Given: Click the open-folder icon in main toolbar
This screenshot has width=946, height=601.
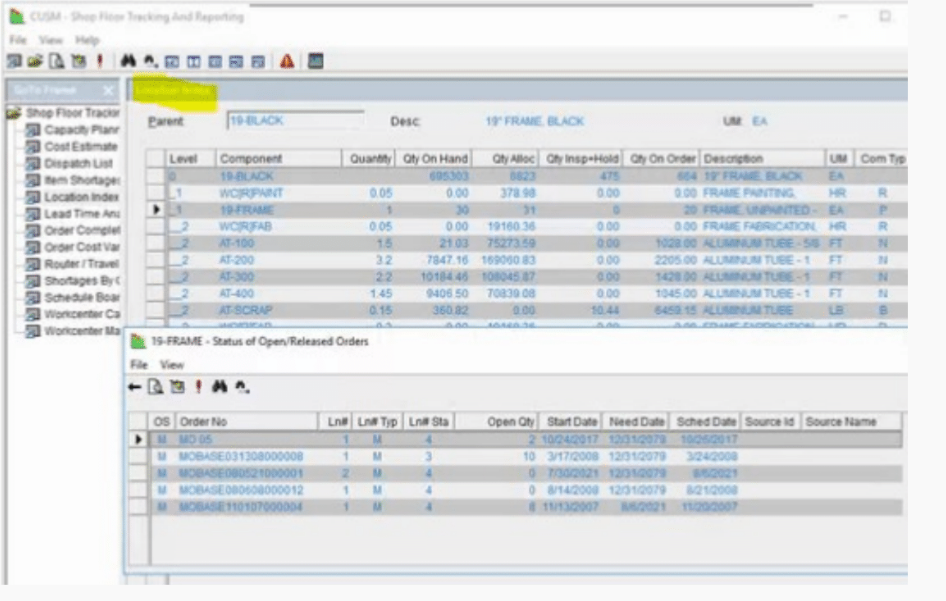Looking at the screenshot, I should (x=35, y=60).
